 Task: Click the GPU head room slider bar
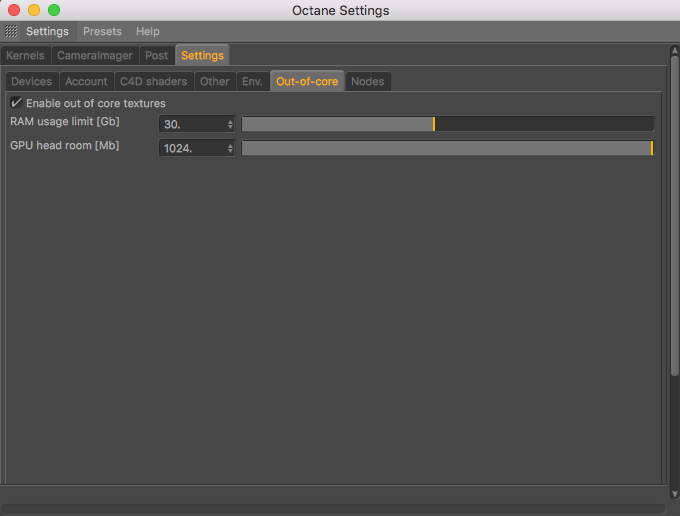[x=448, y=148]
